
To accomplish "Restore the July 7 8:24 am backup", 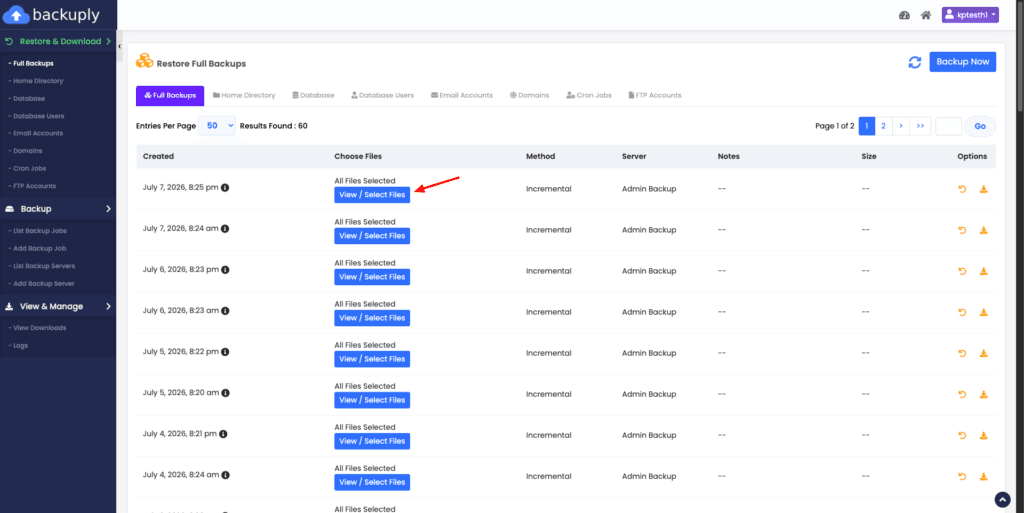I will point(962,230).
